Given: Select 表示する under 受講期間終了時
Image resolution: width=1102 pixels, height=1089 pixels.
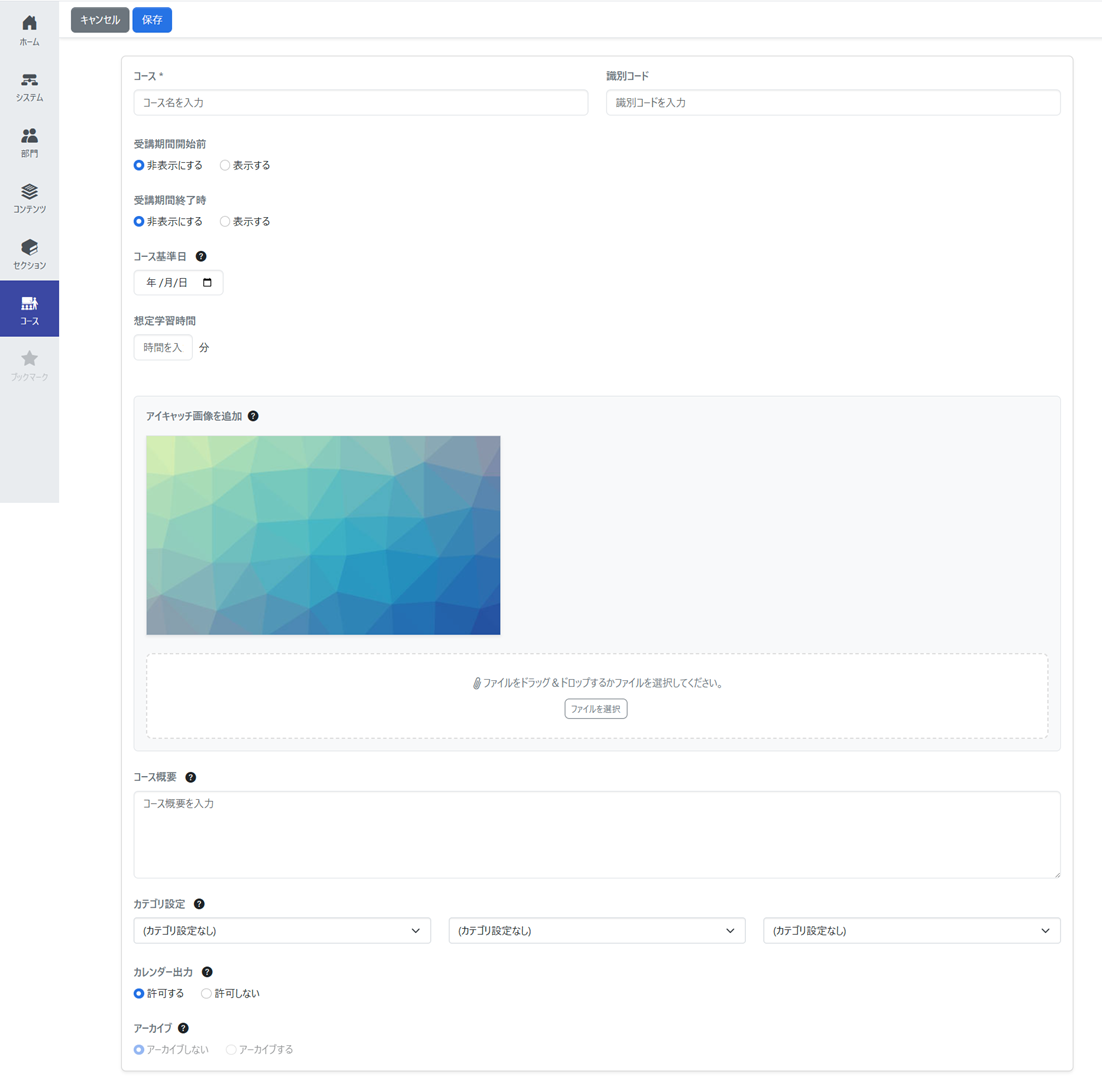Looking at the screenshot, I should [225, 221].
